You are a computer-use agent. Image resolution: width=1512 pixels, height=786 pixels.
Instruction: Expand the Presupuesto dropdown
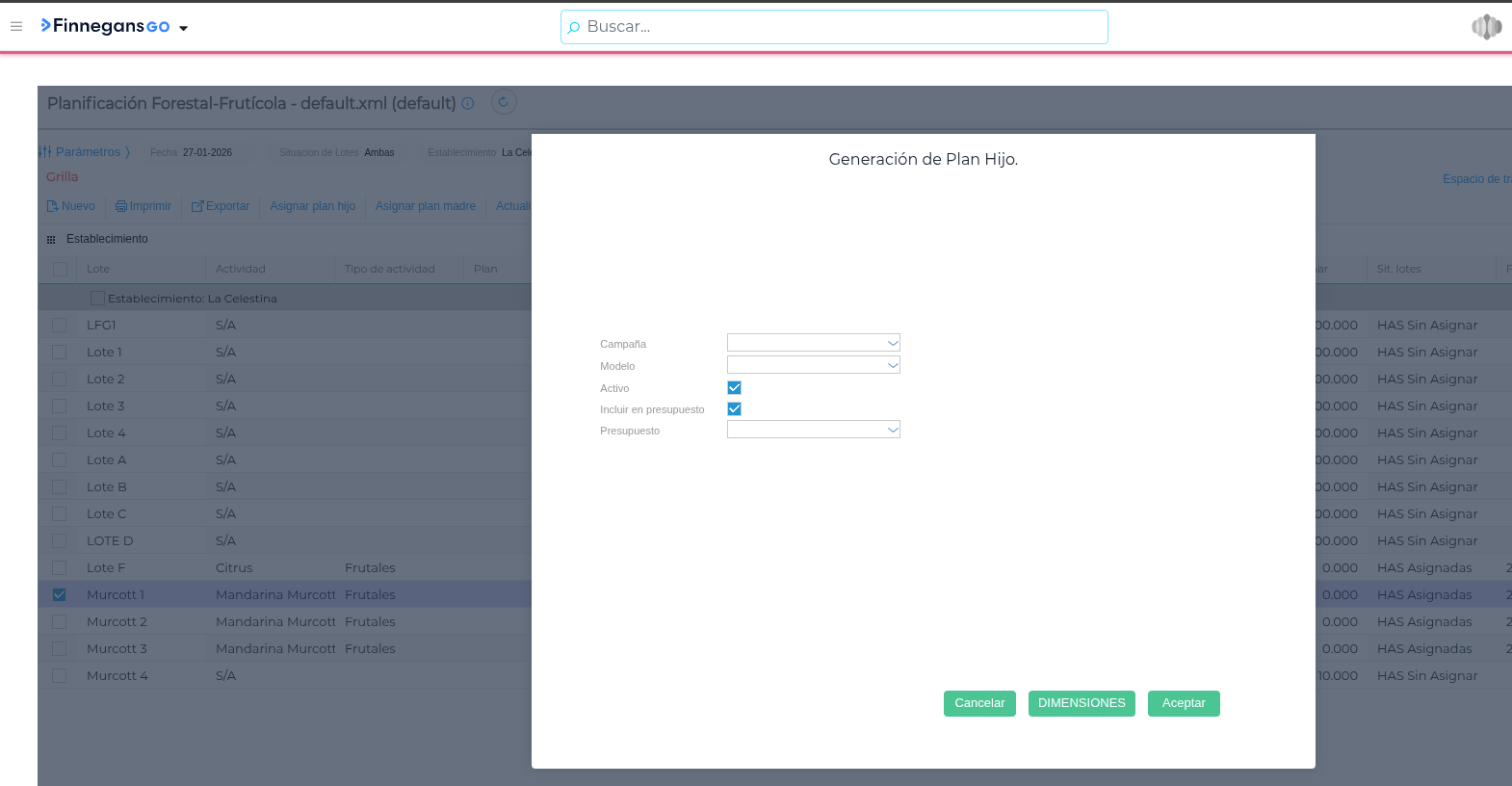point(893,430)
